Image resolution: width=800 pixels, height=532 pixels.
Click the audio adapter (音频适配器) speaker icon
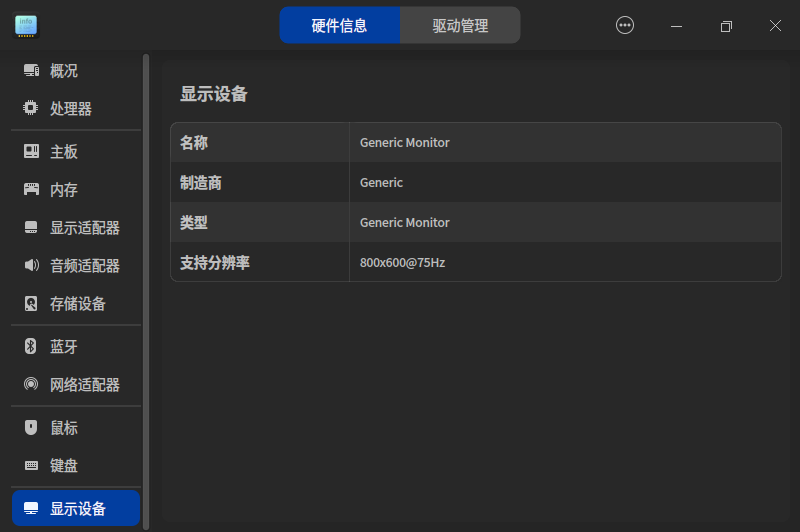(x=32, y=265)
